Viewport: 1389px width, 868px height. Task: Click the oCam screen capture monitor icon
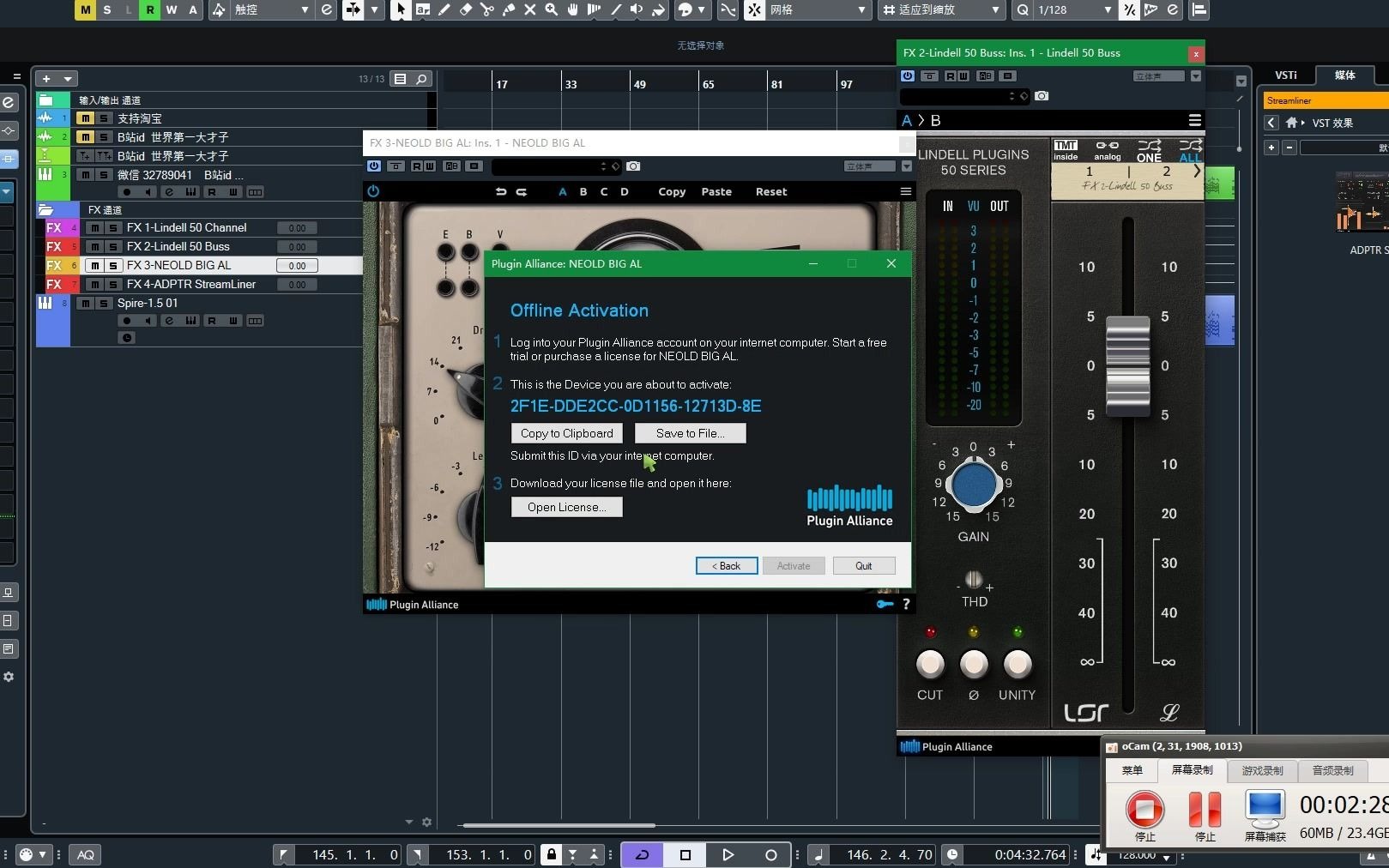pyautogui.click(x=1265, y=809)
